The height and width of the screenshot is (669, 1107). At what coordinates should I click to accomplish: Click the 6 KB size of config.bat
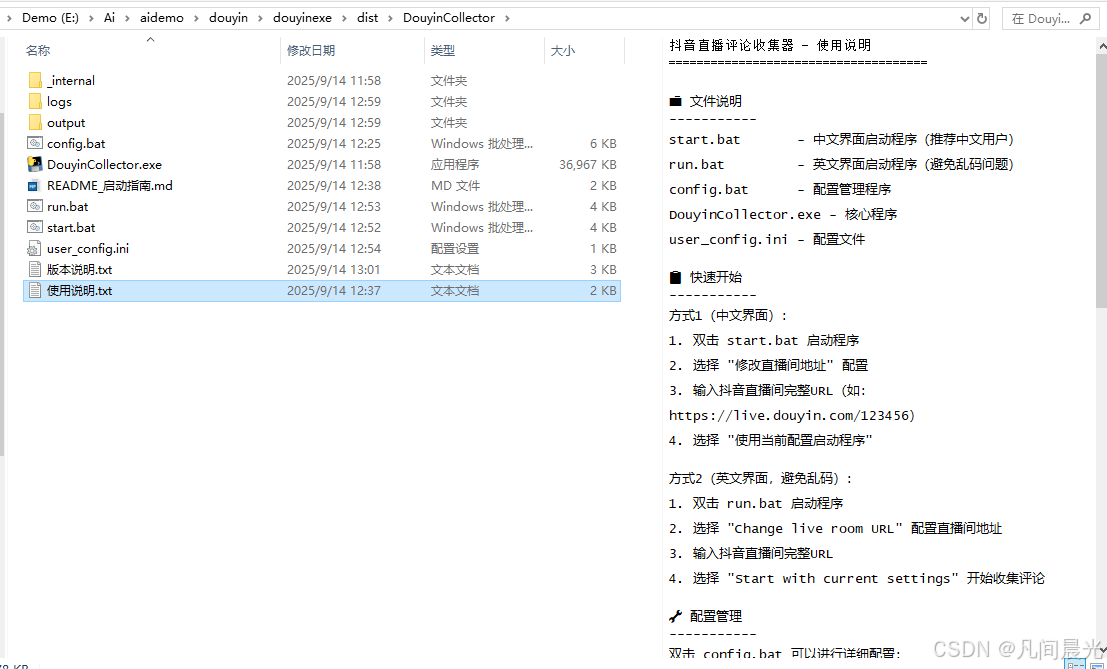(603, 143)
